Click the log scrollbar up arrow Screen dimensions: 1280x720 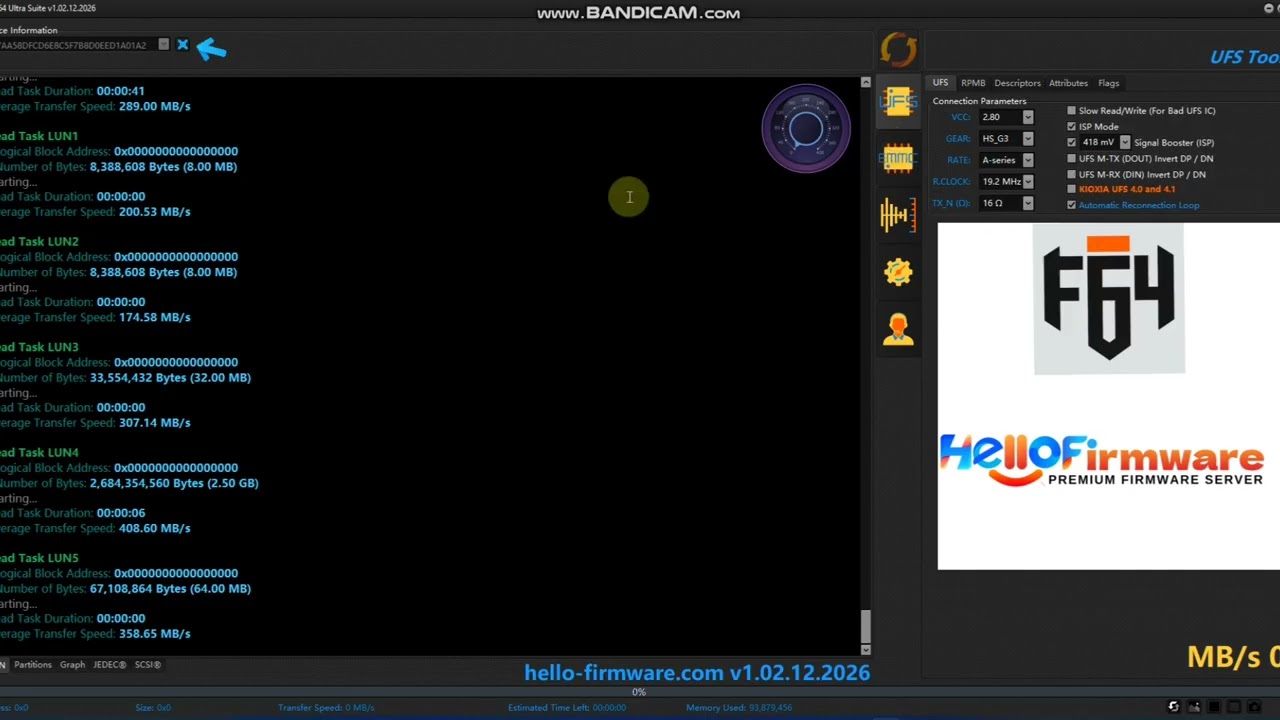(865, 82)
